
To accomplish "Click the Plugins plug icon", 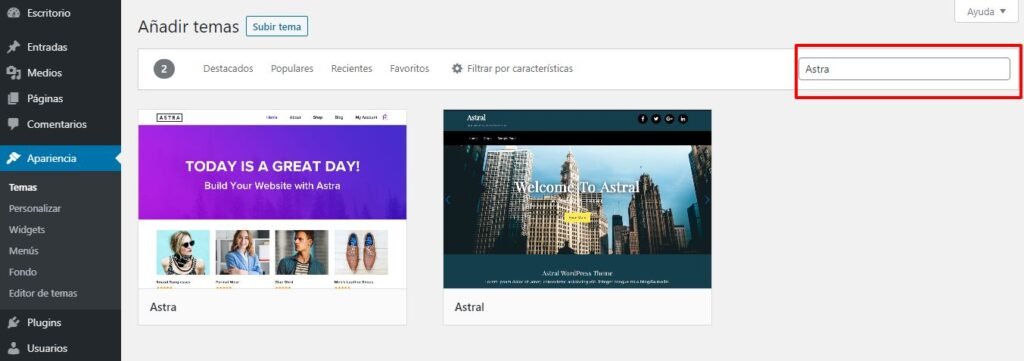I will tap(13, 322).
